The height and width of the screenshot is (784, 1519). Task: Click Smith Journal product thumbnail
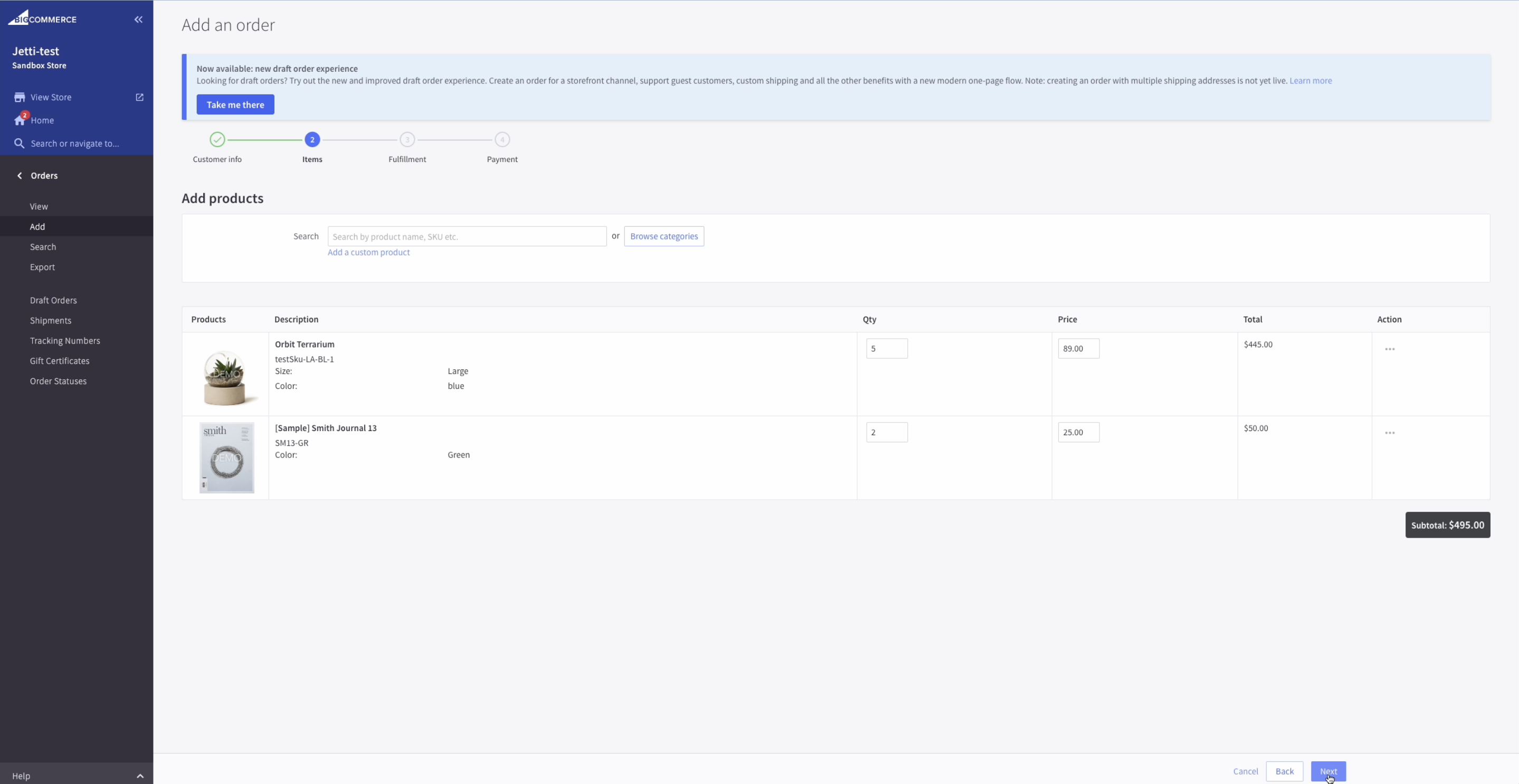click(x=227, y=457)
